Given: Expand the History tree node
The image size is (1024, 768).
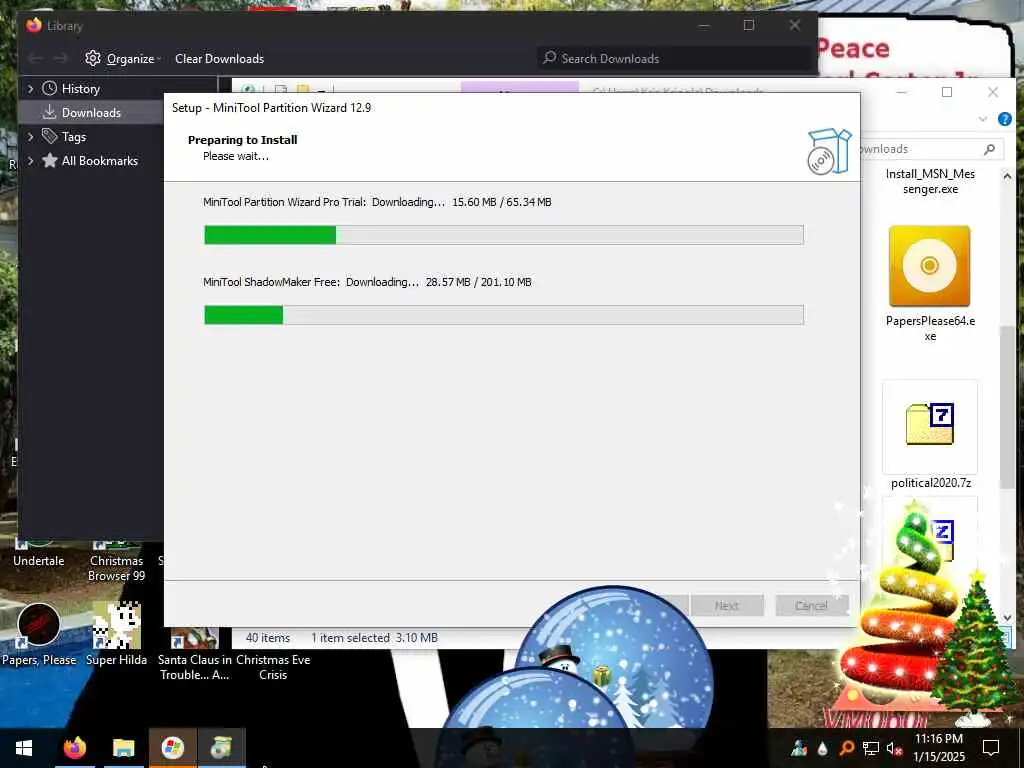Looking at the screenshot, I should tap(30, 89).
